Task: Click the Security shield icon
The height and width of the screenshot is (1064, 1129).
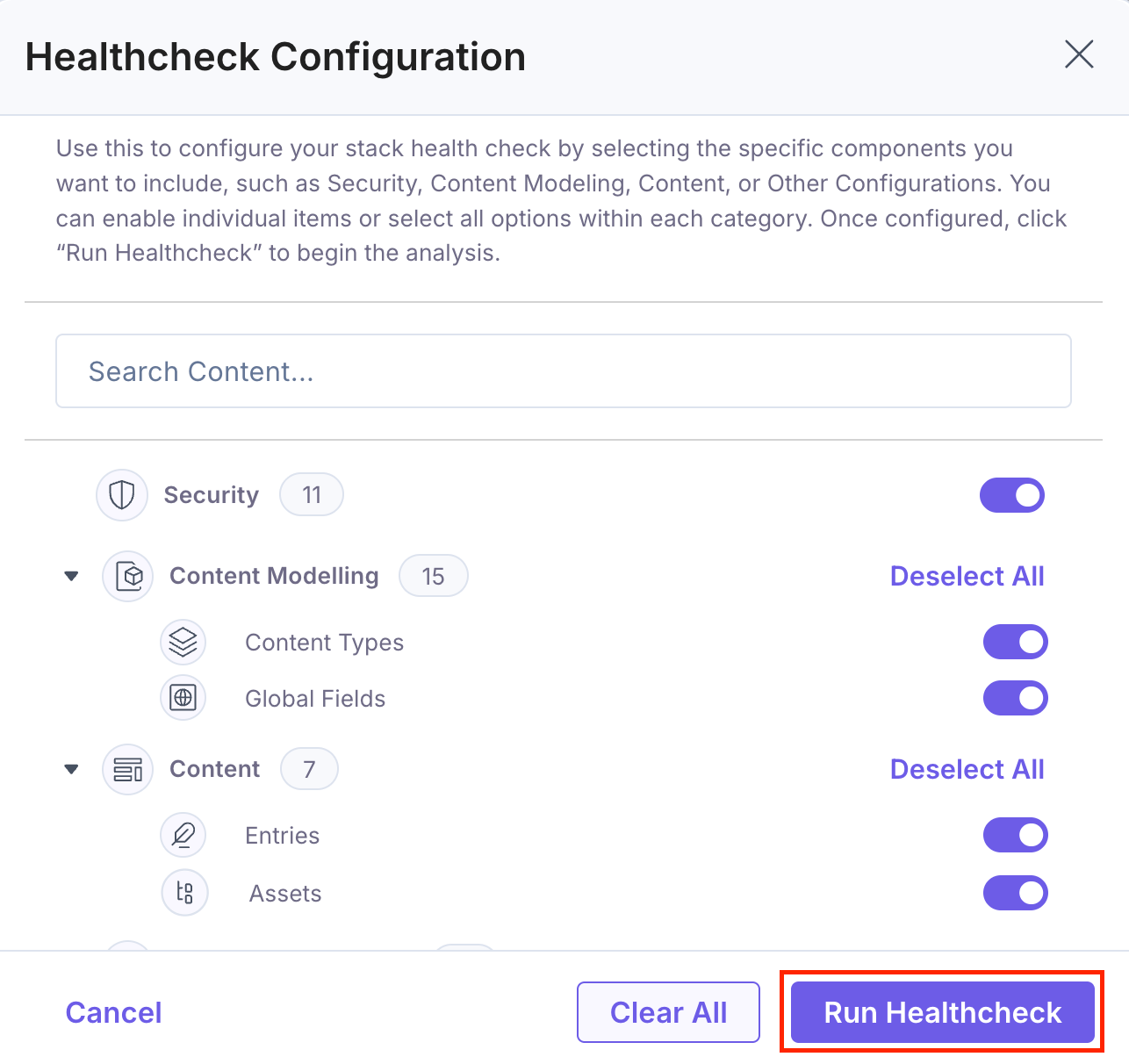Action: pos(121,494)
